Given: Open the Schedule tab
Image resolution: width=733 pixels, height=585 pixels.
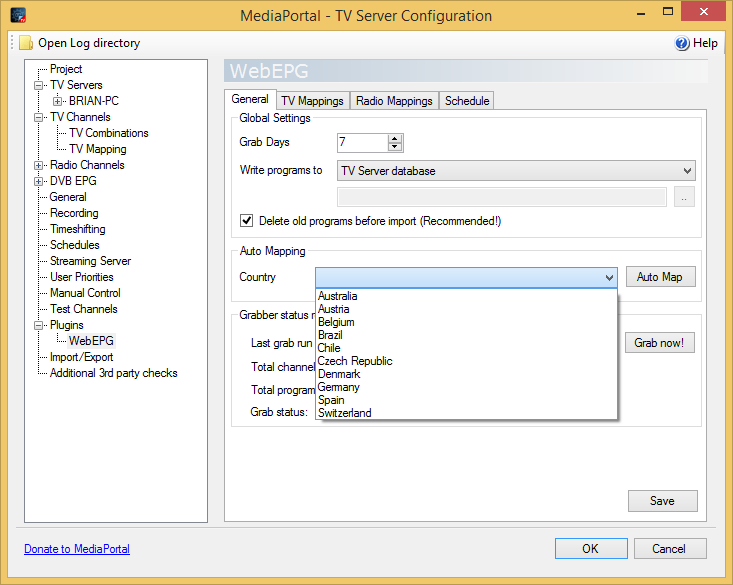Looking at the screenshot, I should click(467, 101).
